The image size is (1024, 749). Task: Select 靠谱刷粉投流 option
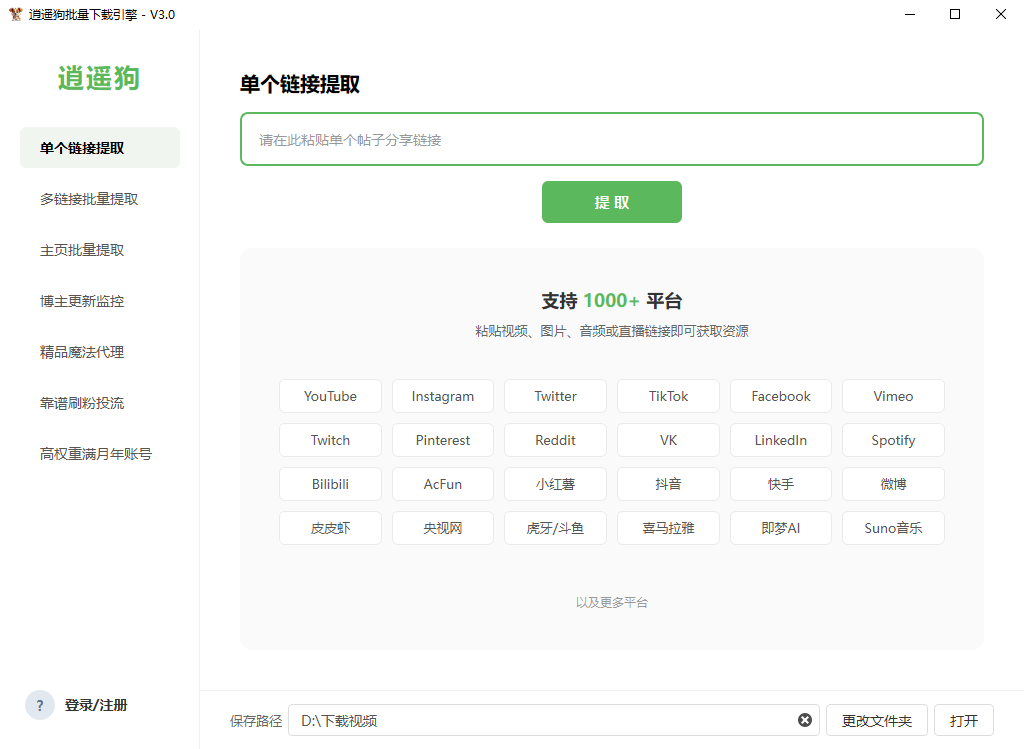[85, 402]
